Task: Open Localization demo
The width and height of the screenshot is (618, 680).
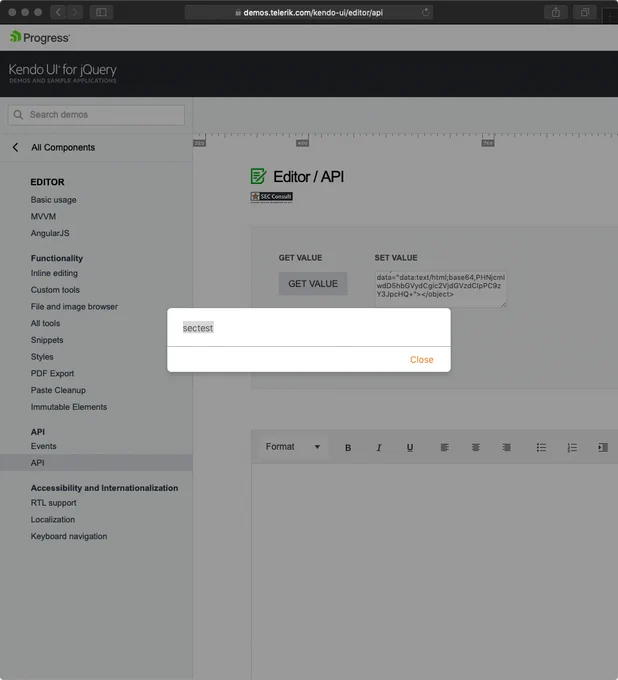Action: pos(53,520)
